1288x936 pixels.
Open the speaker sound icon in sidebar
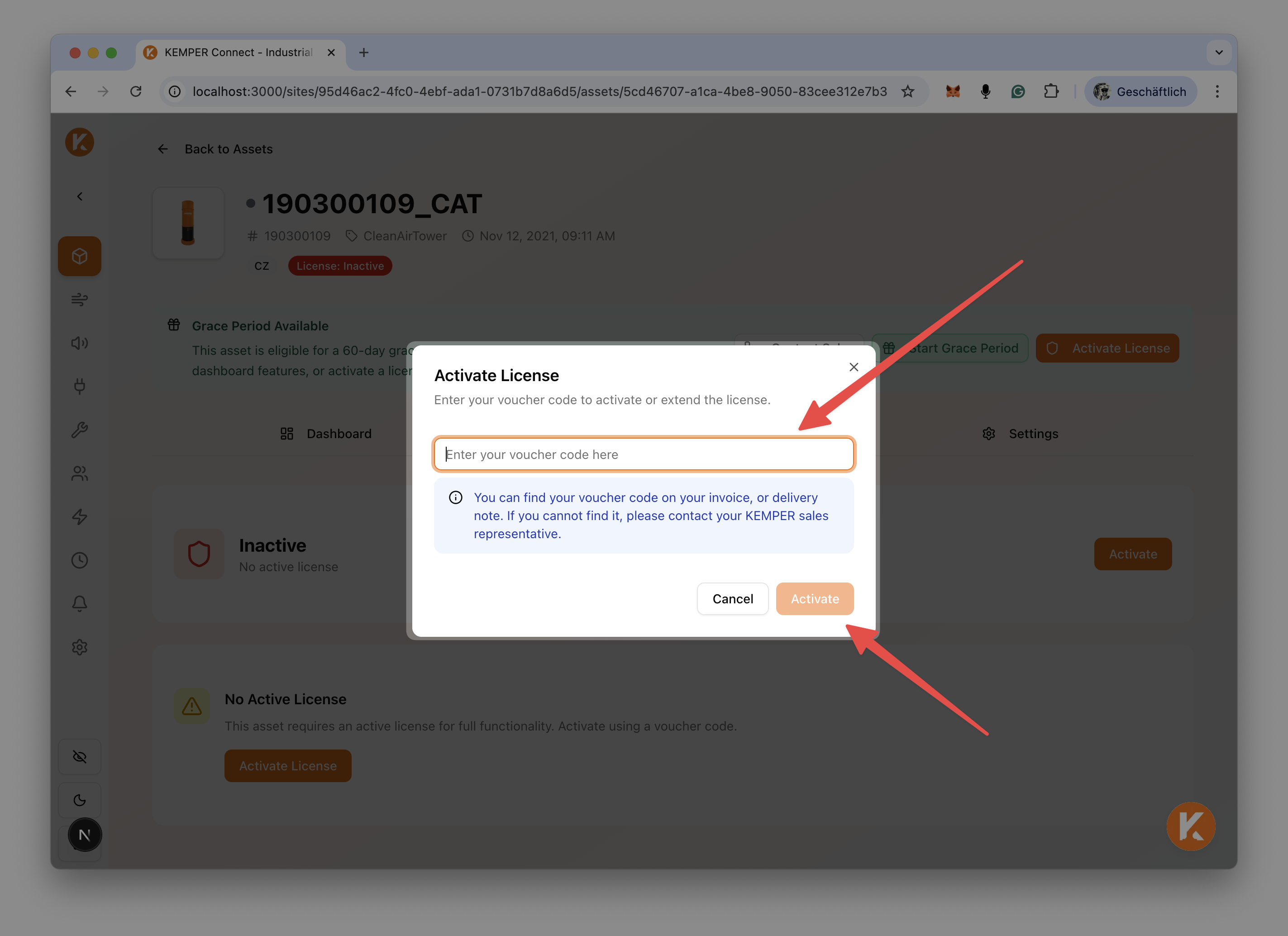coord(80,343)
